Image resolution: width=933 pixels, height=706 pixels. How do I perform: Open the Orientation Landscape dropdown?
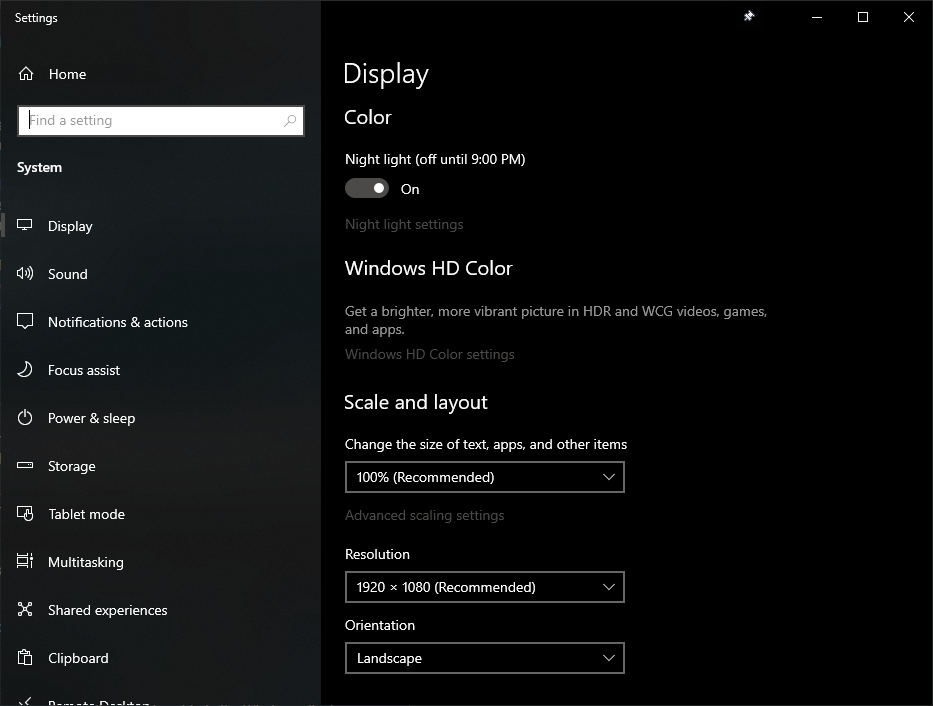[484, 658]
